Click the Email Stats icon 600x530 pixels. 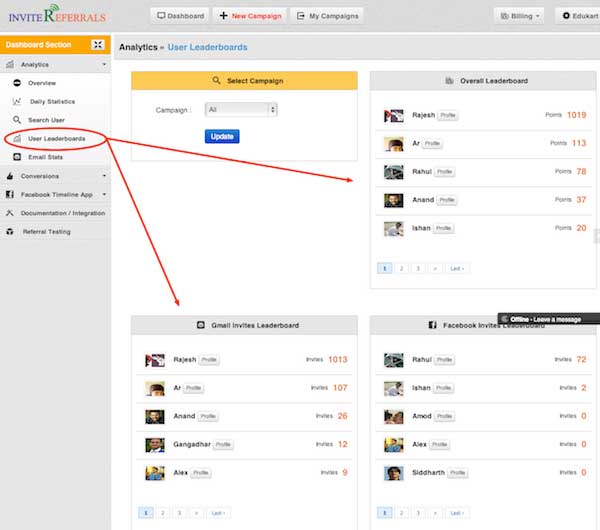[17, 157]
